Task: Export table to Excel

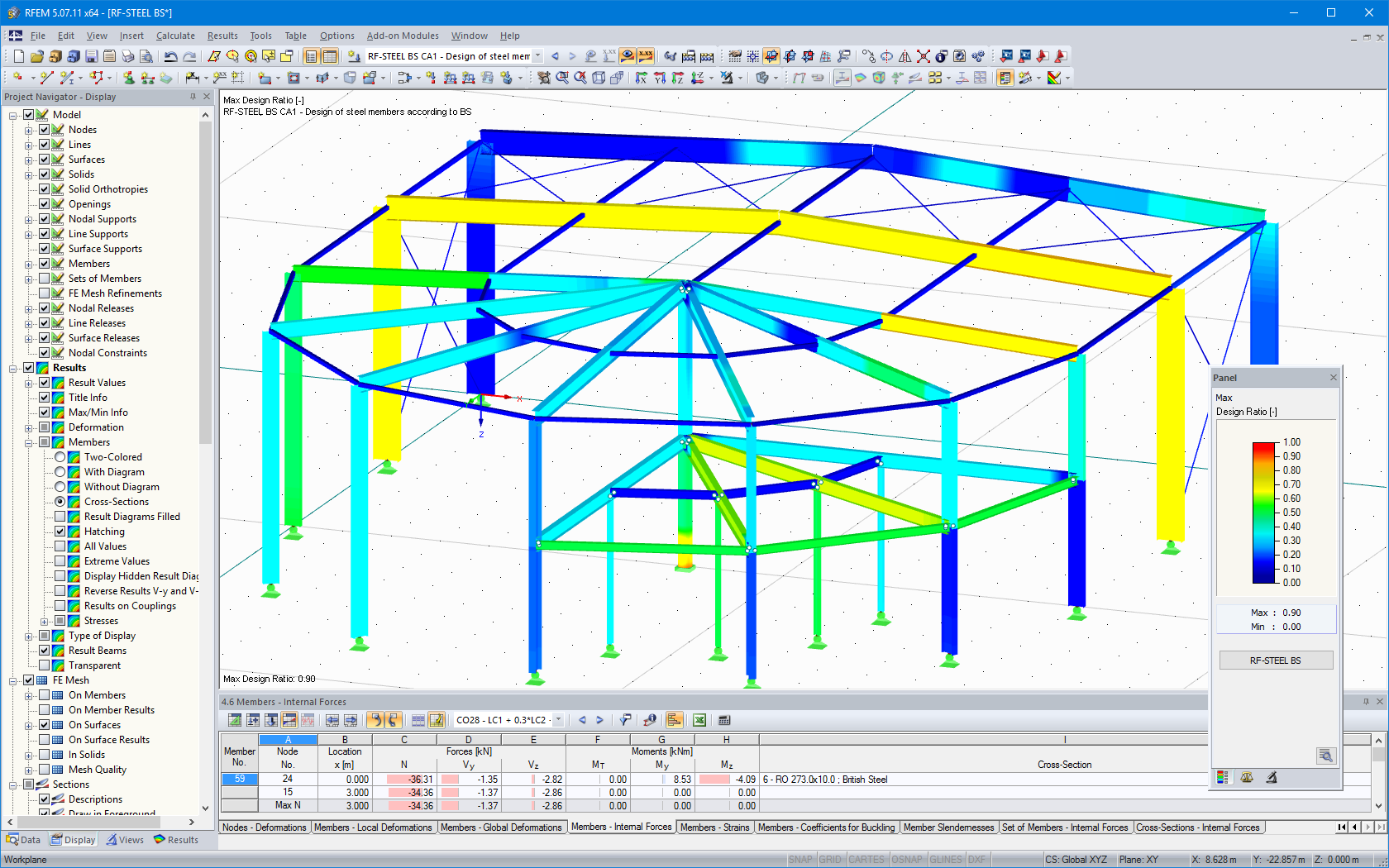Action: pos(699,720)
